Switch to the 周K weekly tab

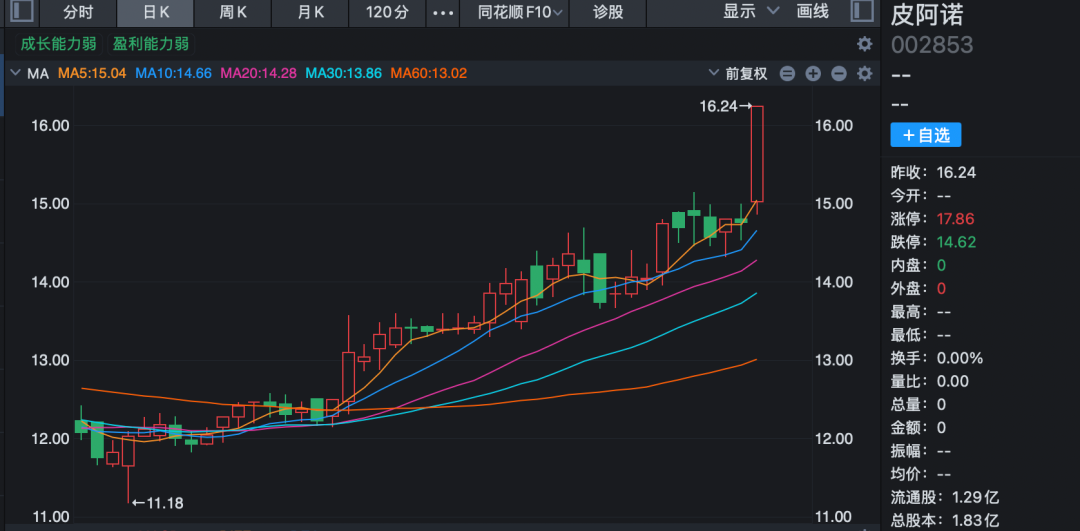[x=234, y=13]
